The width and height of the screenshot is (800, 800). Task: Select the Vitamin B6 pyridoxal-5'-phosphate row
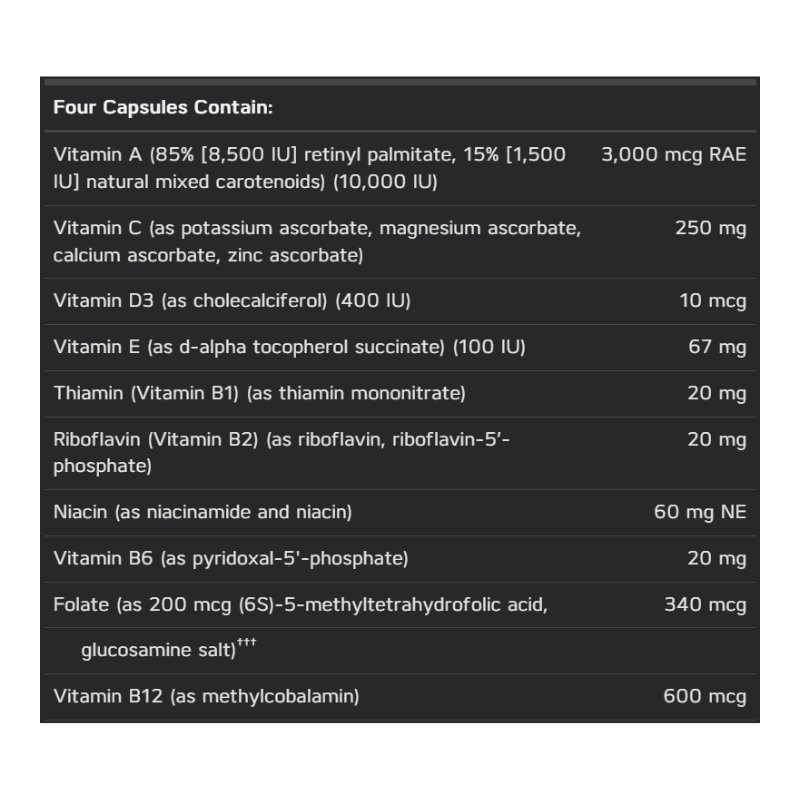pos(230,558)
